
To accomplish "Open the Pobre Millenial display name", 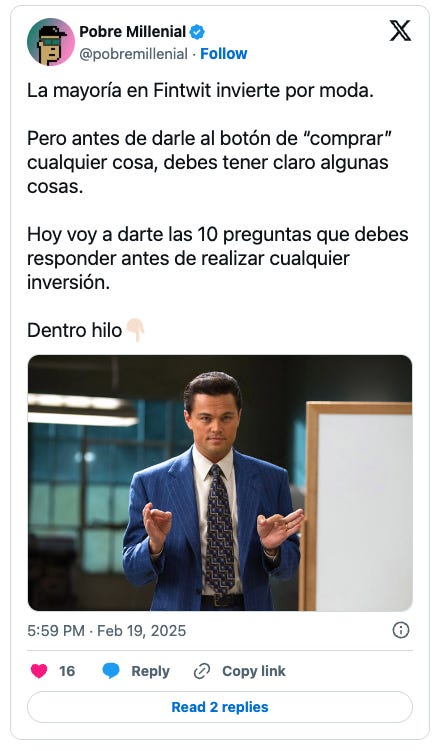I will (132, 32).
